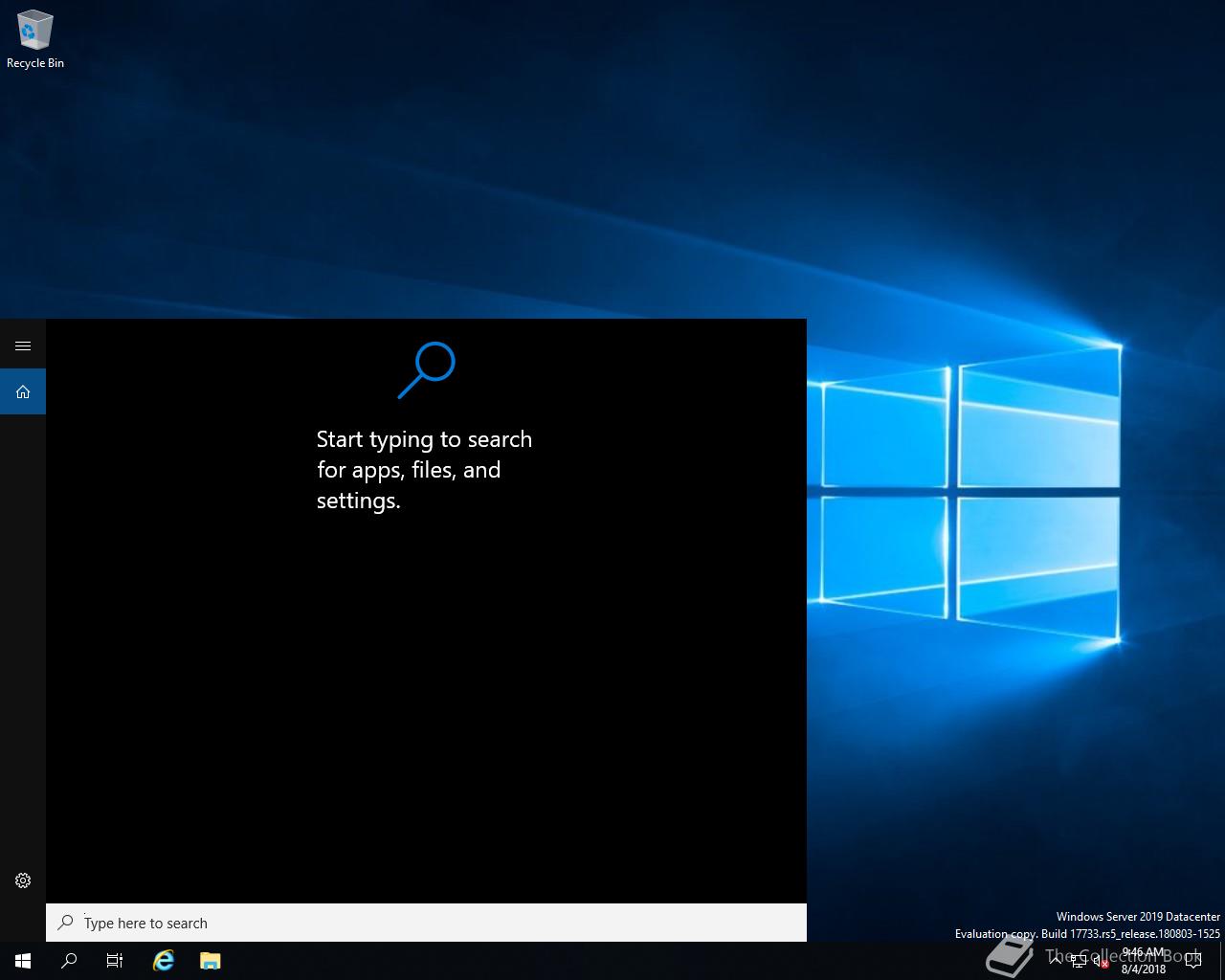Open File Explorer from the taskbar
1225x980 pixels.
211,961
